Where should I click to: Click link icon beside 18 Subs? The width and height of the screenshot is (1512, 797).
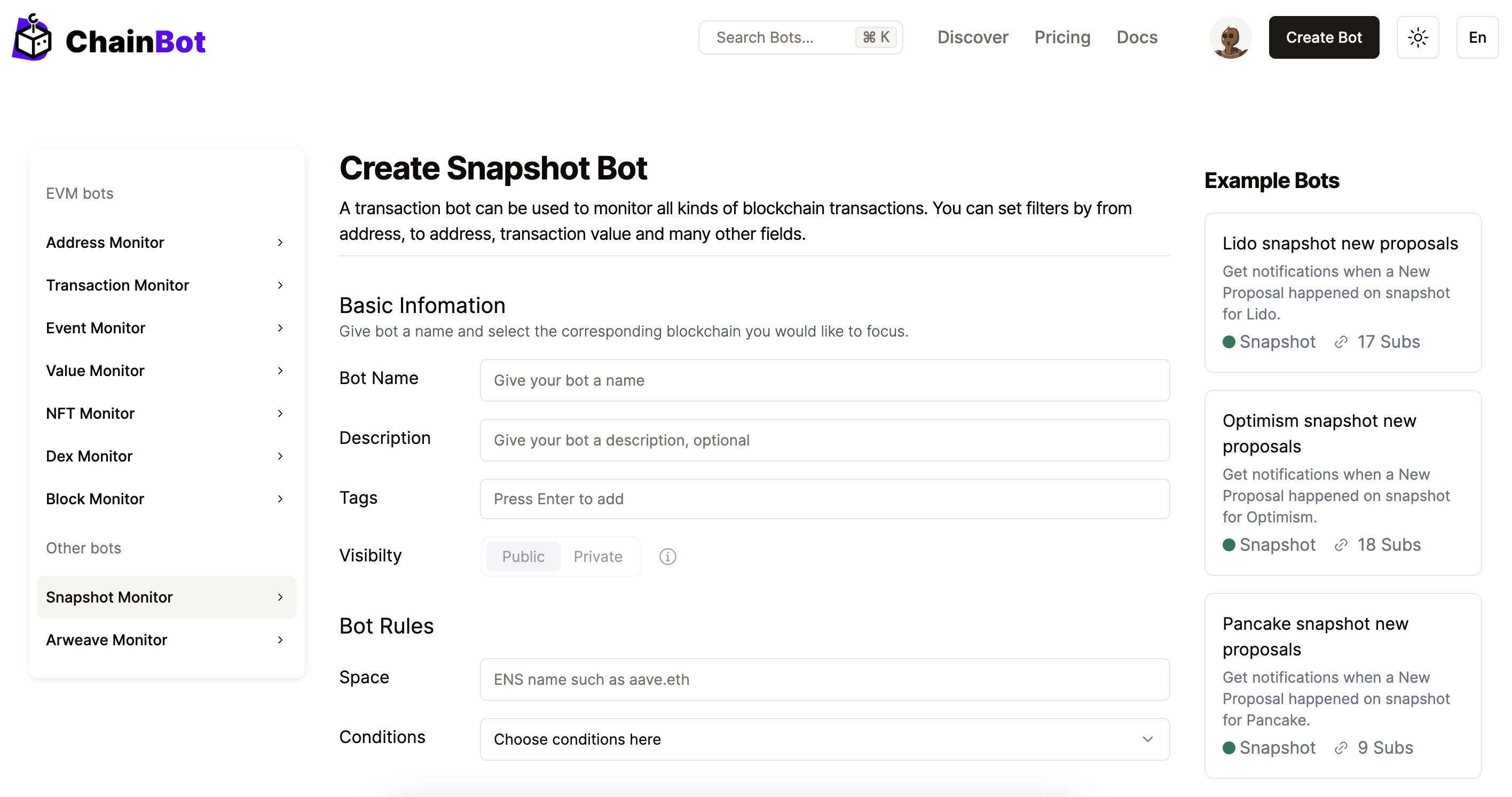pos(1341,545)
